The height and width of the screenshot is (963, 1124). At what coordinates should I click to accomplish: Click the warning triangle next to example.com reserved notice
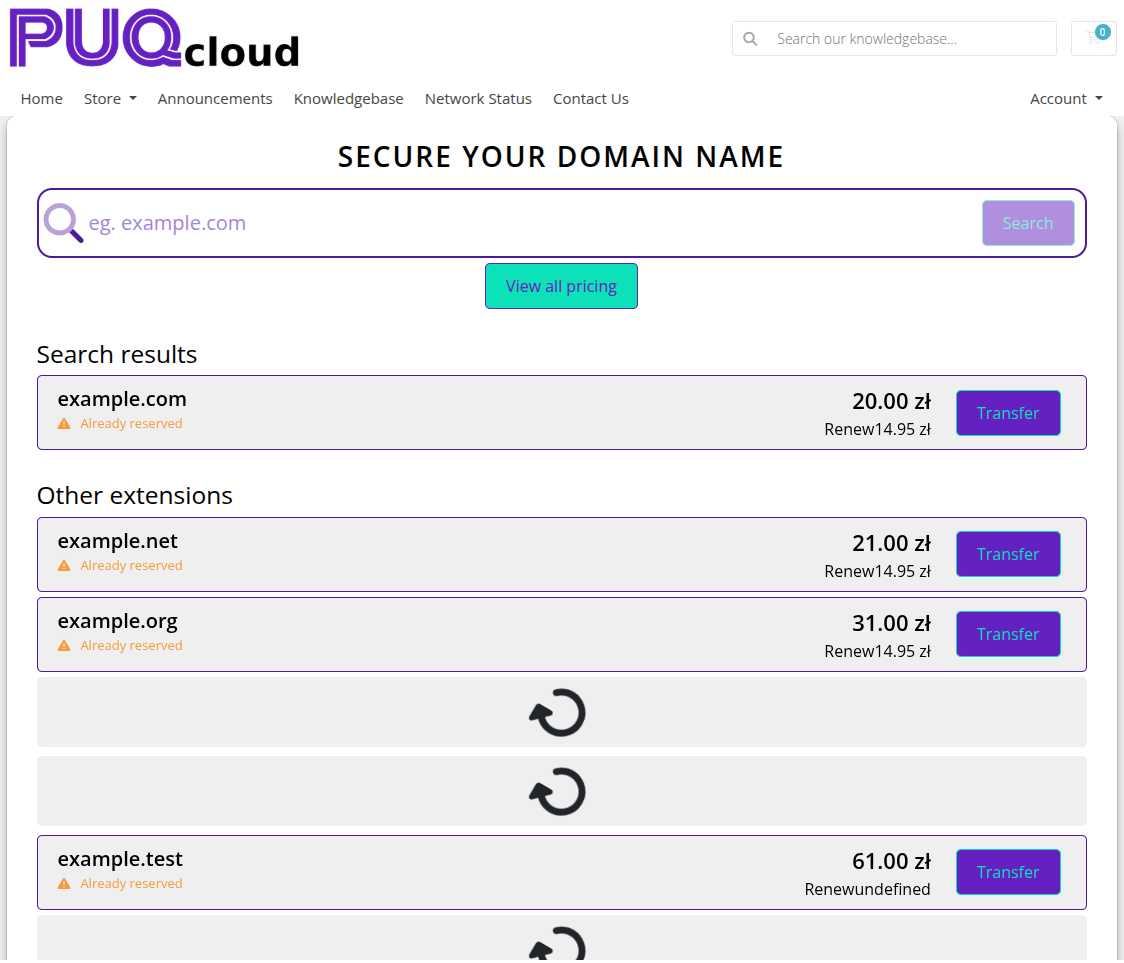click(x=64, y=423)
